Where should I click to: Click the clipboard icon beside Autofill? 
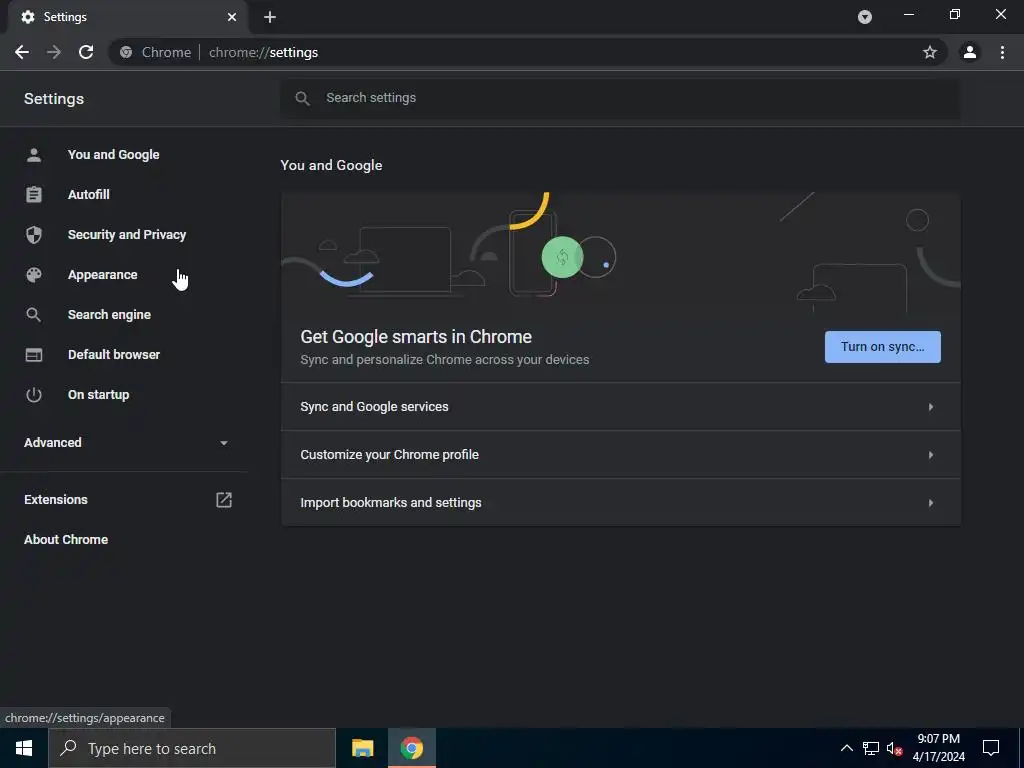click(x=34, y=195)
